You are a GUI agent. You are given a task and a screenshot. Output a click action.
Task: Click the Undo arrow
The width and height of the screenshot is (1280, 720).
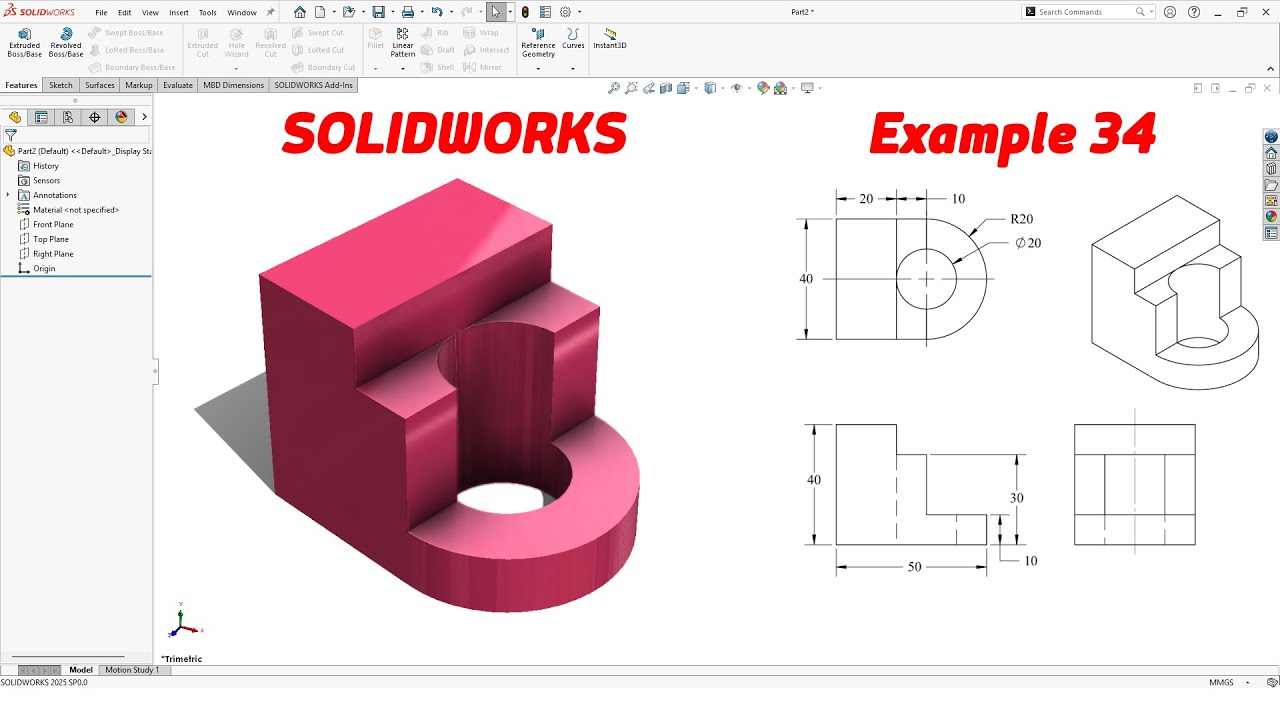click(x=436, y=12)
